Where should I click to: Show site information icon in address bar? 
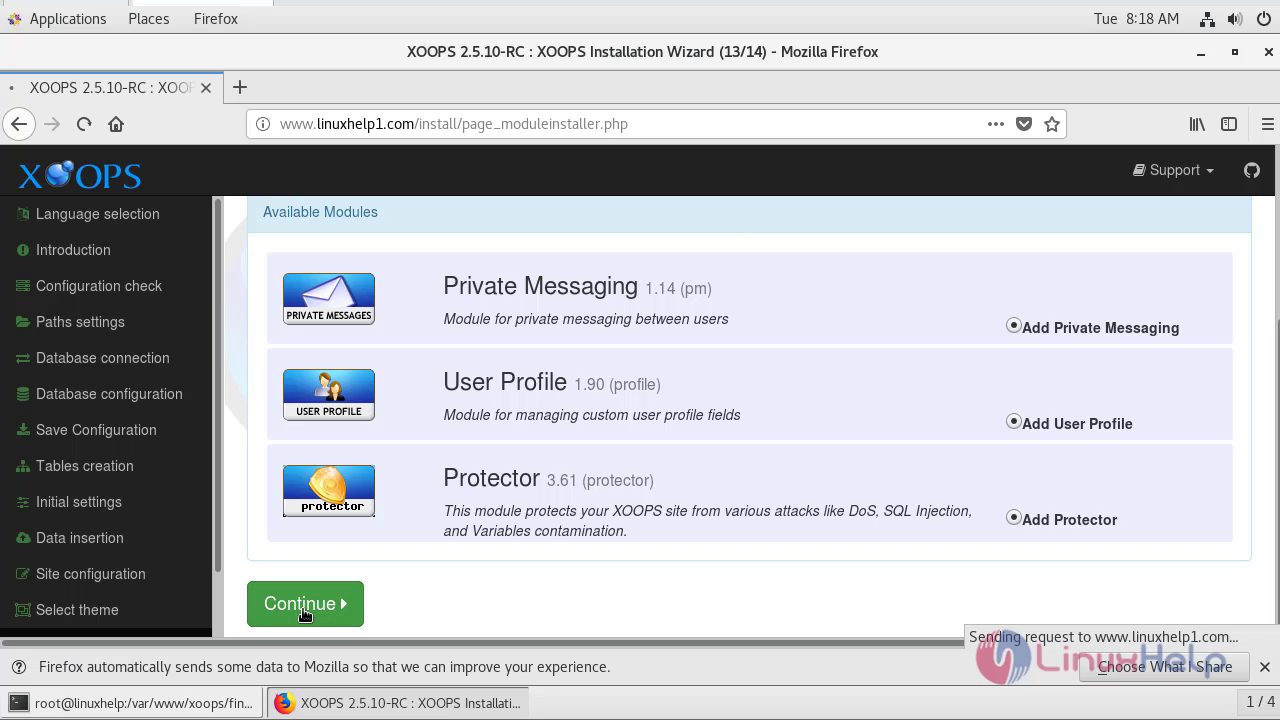tap(263, 124)
